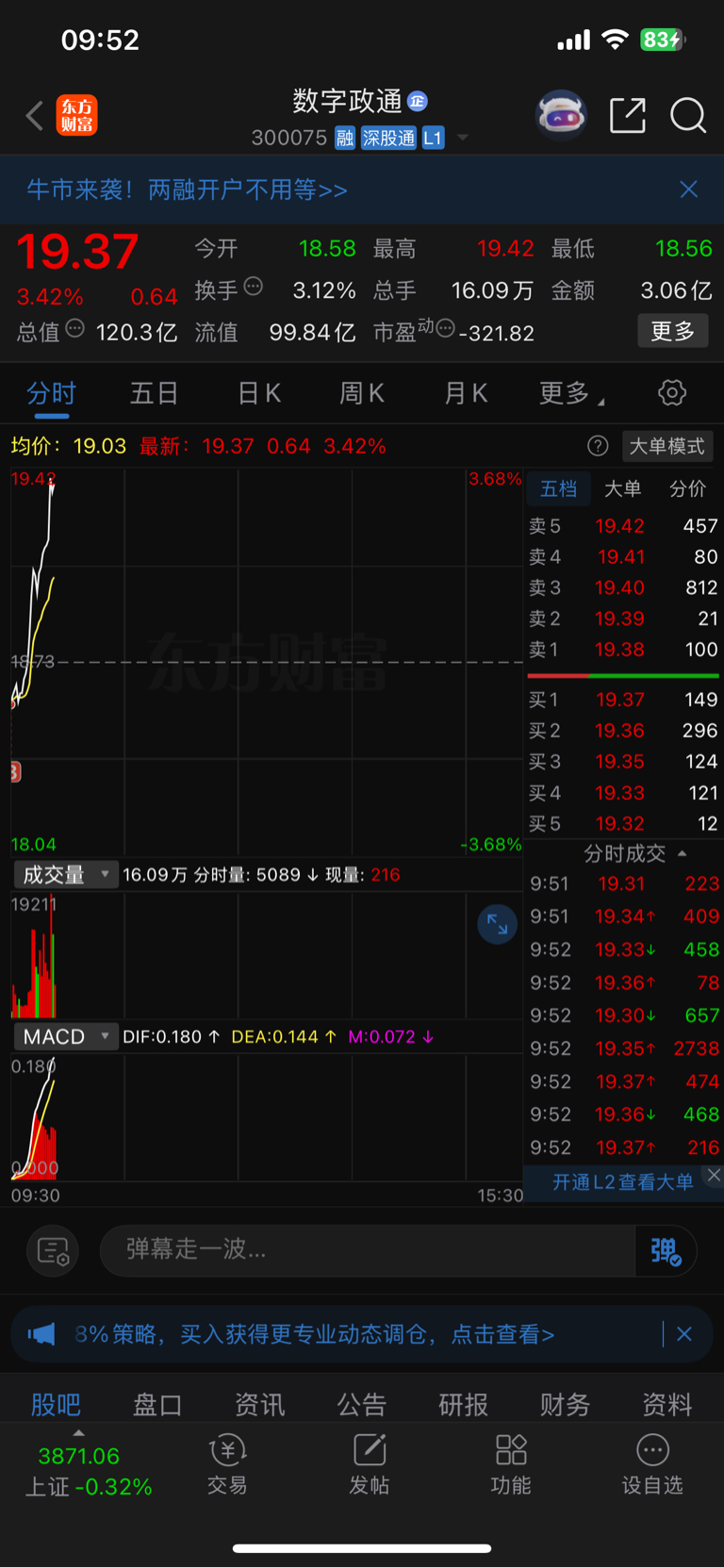Select the 五档 order book tab

pos(558,488)
